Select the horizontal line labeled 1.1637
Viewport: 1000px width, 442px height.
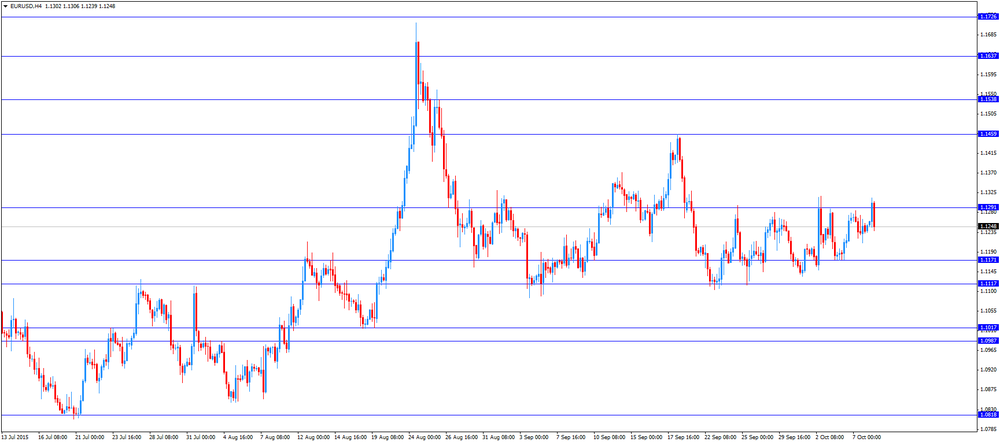pos(489,56)
